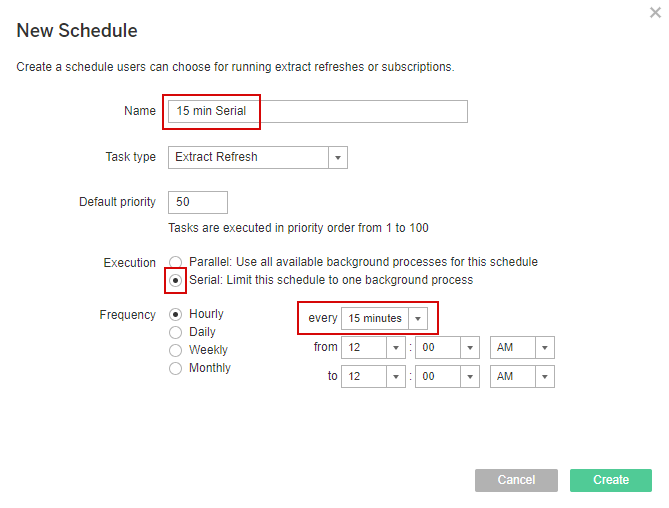Open the from AM/PM dropdown
The height and width of the screenshot is (508, 669).
[545, 348]
